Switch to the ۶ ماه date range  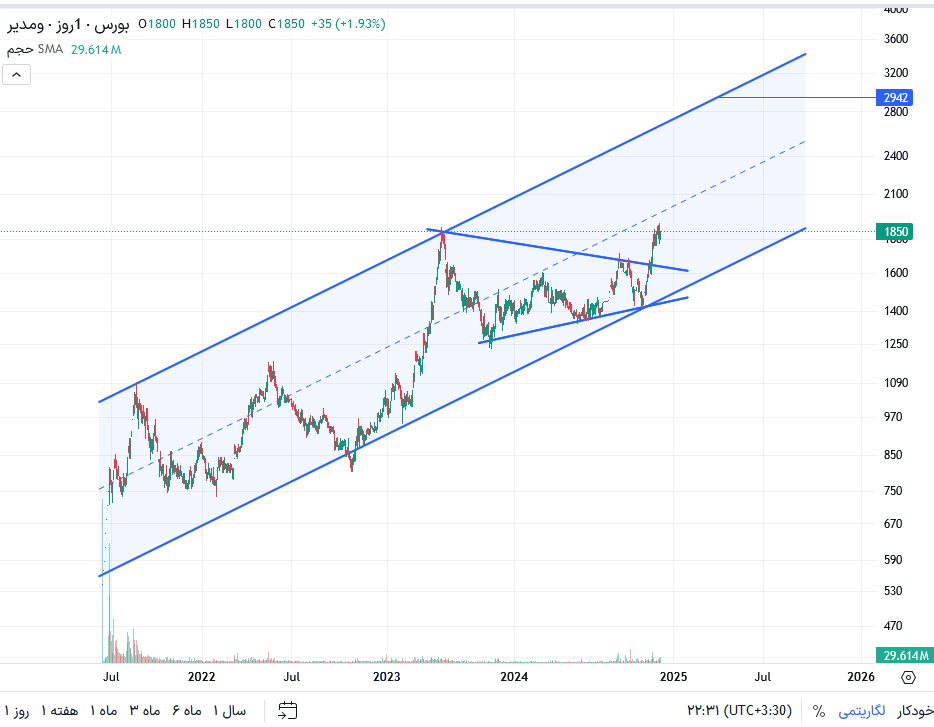(187, 711)
